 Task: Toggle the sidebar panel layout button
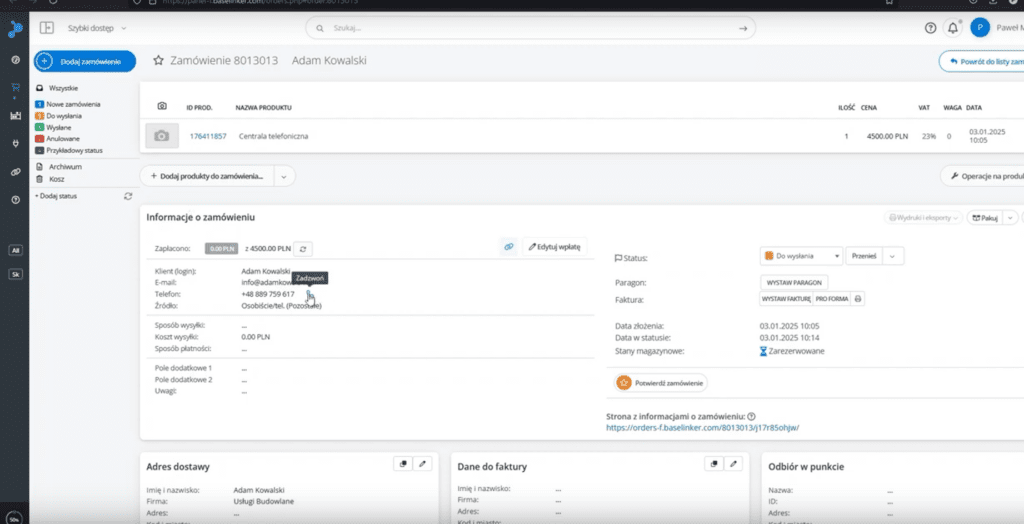click(46, 28)
